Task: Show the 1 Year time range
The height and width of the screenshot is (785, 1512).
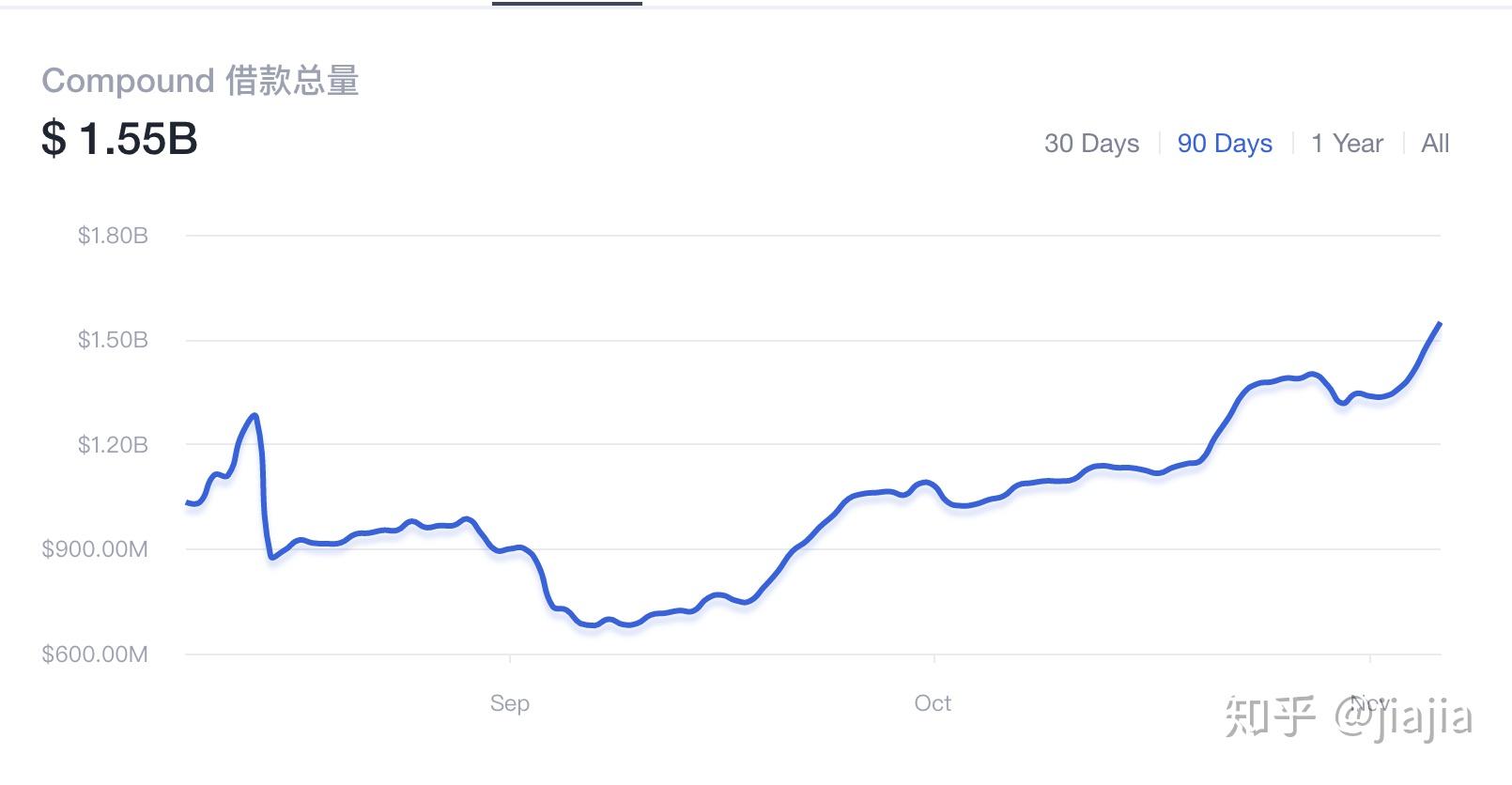Action: tap(1347, 144)
